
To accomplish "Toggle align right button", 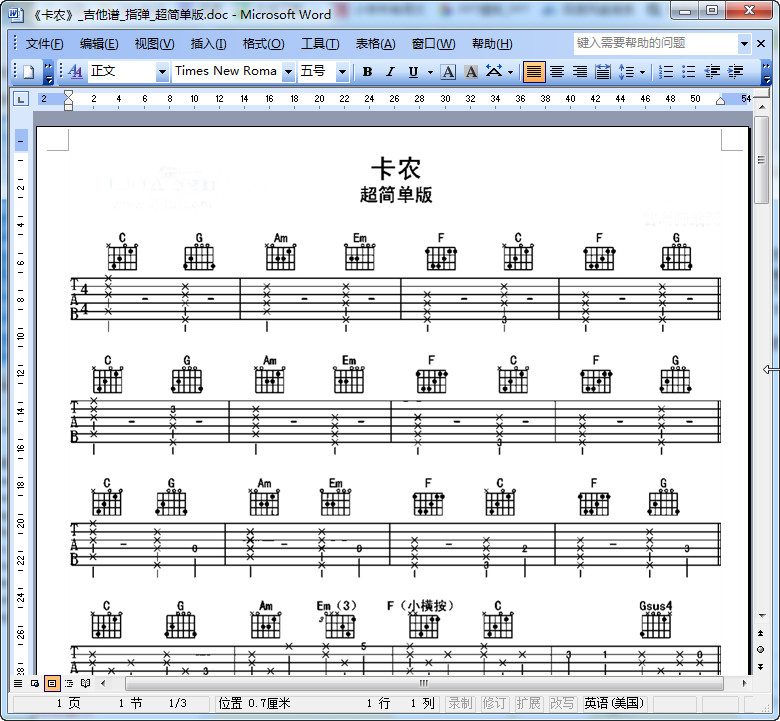I will click(x=580, y=72).
